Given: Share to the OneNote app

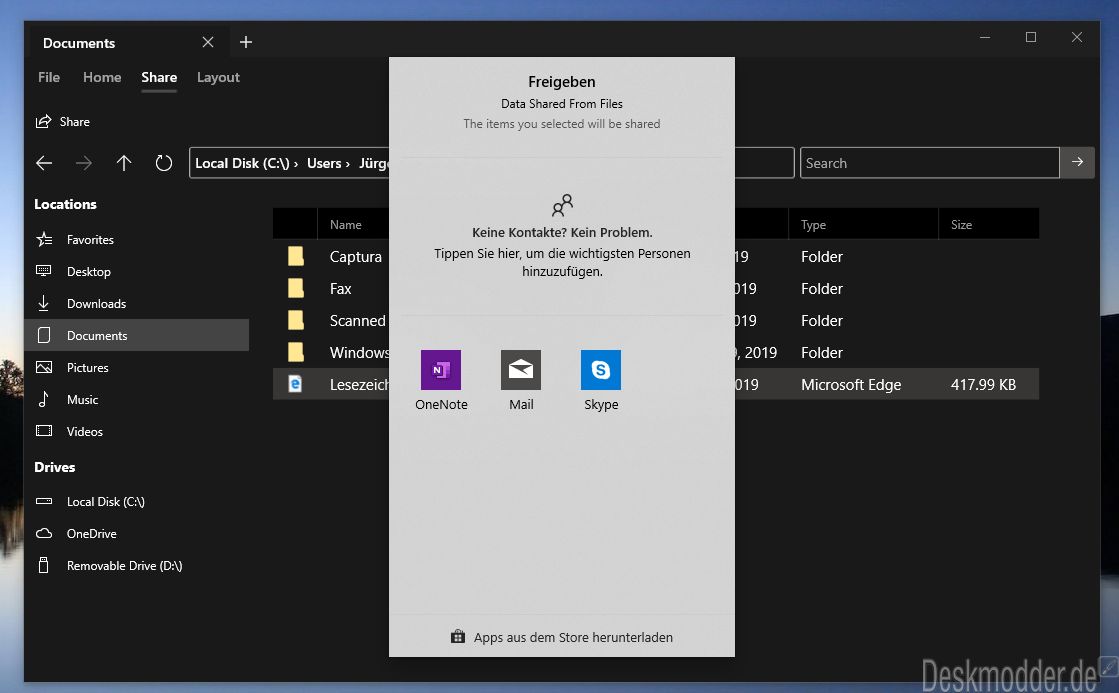Looking at the screenshot, I should (441, 380).
